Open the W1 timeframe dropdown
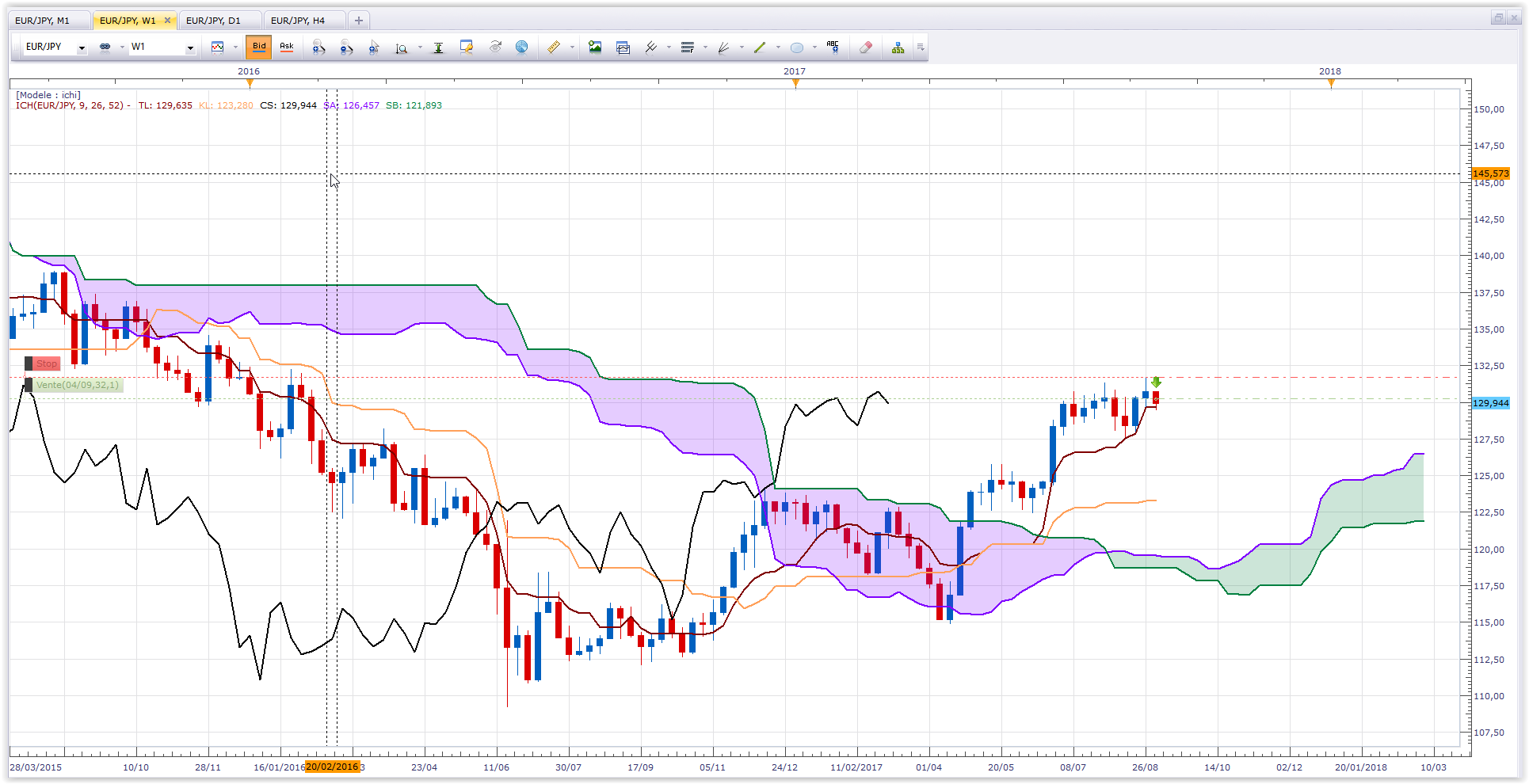Viewport: 1529px width, 784px height. pos(162,48)
